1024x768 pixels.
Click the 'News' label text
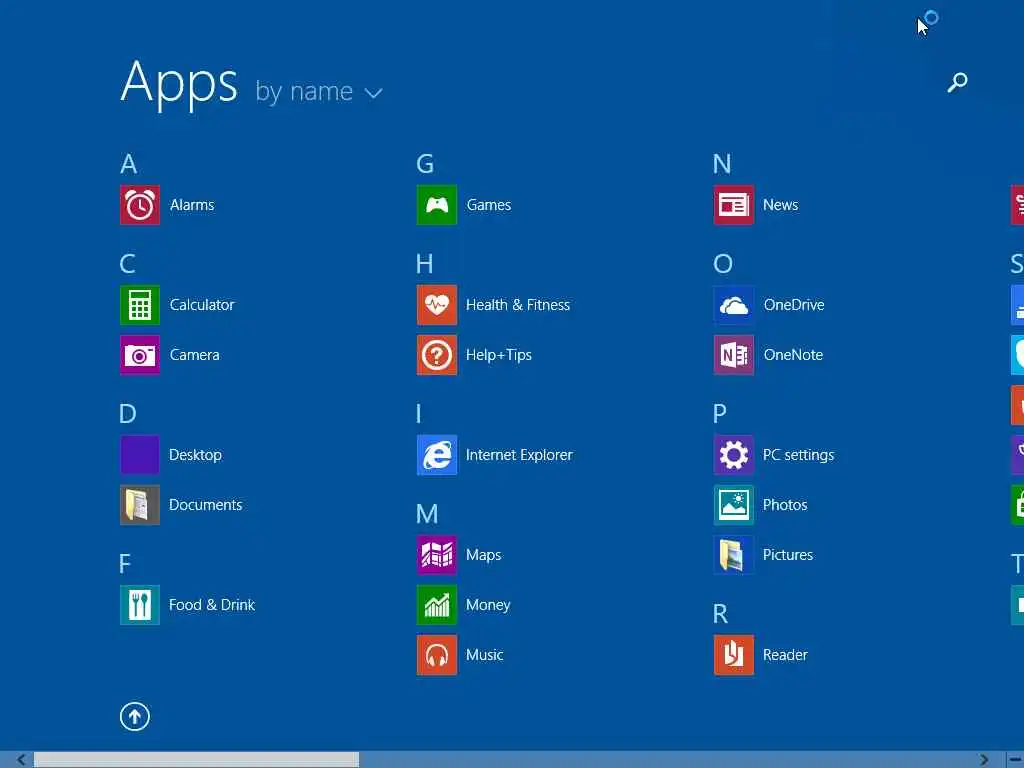tap(780, 205)
